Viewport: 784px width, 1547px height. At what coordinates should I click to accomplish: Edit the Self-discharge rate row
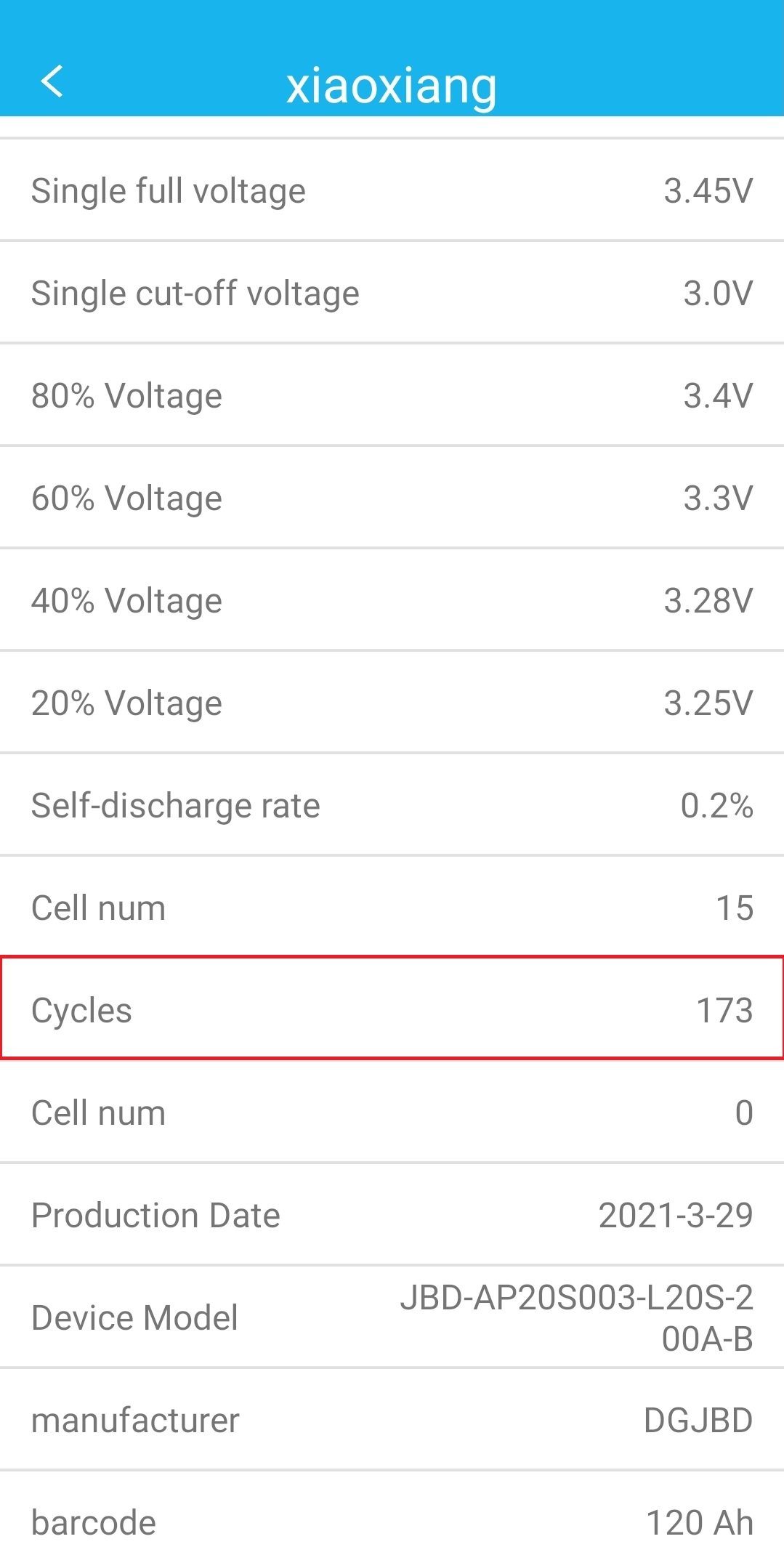coord(392,806)
